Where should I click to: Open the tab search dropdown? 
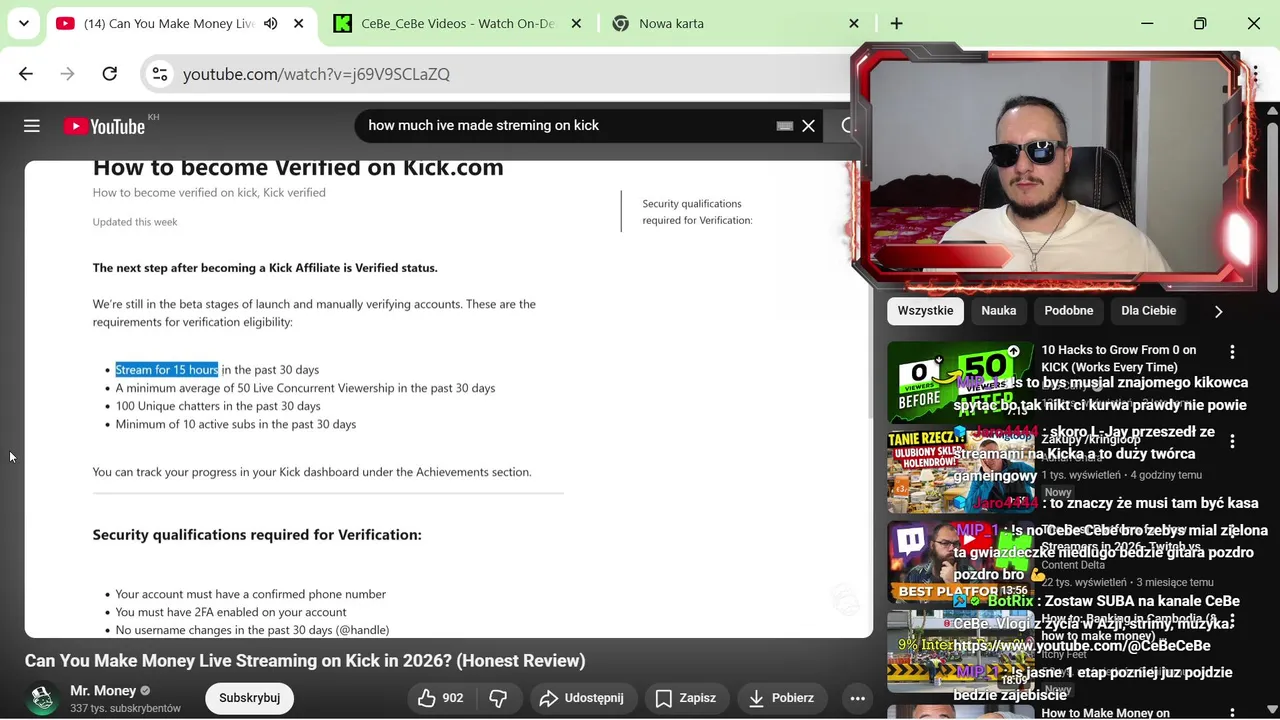pyautogui.click(x=24, y=23)
